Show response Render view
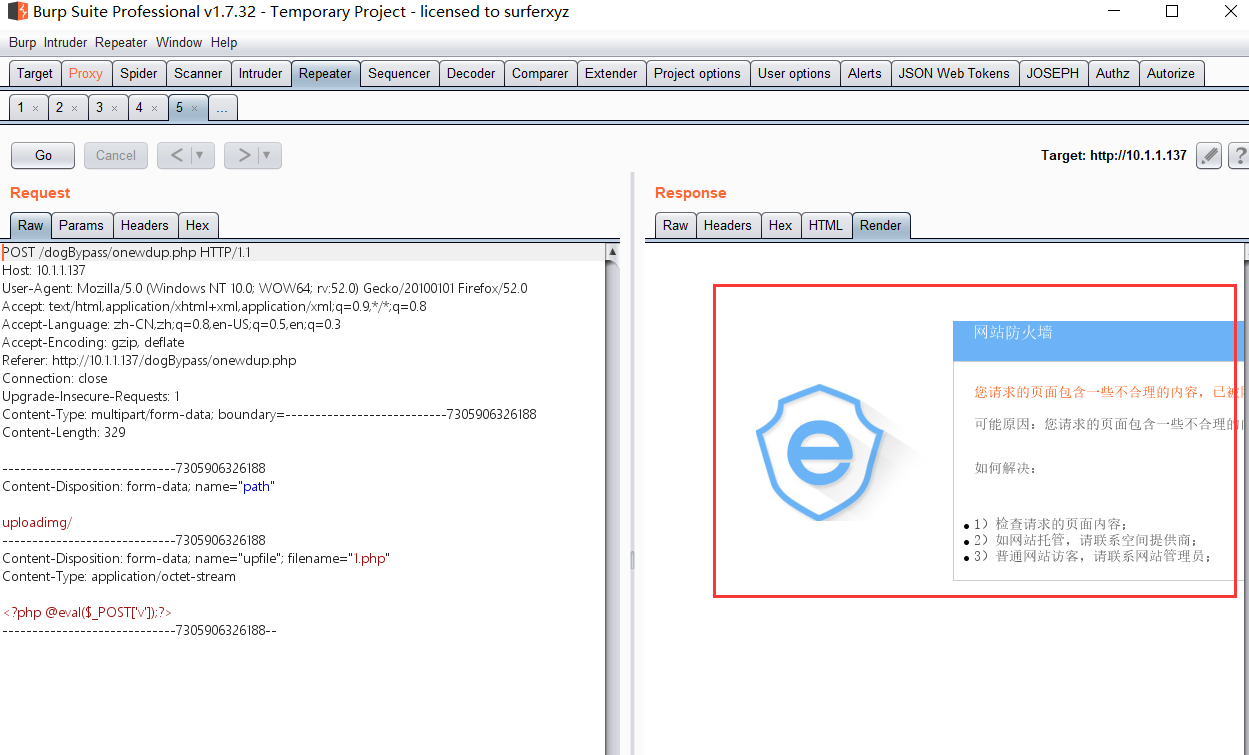This screenshot has height=755, width=1249. point(881,225)
